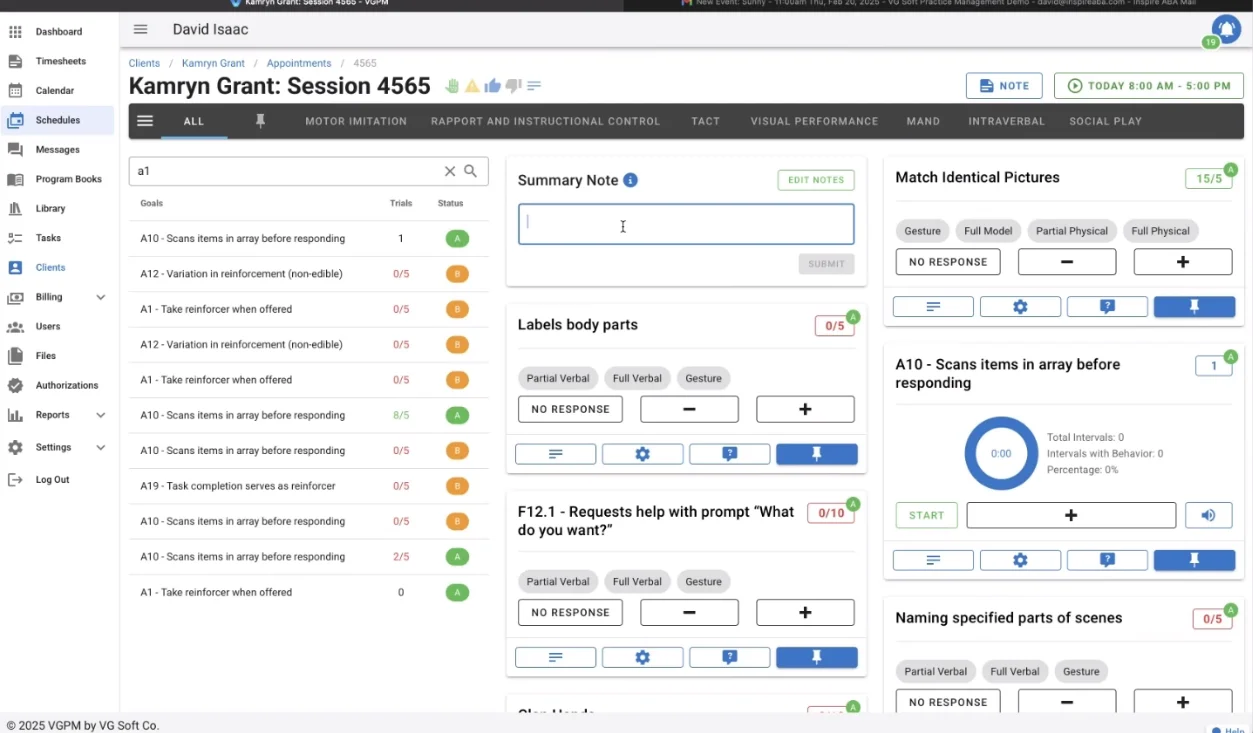Click the Appointments breadcrumb link
This screenshot has height=733, width=1253.
299,63
